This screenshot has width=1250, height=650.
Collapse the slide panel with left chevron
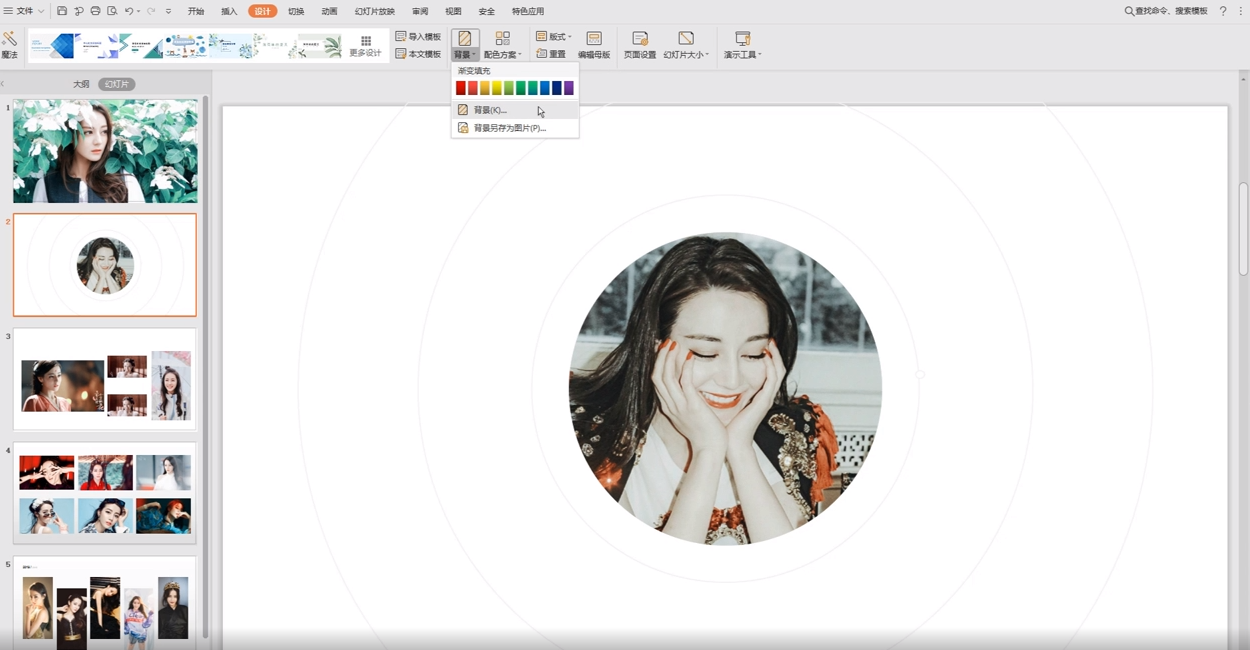tap(3, 84)
